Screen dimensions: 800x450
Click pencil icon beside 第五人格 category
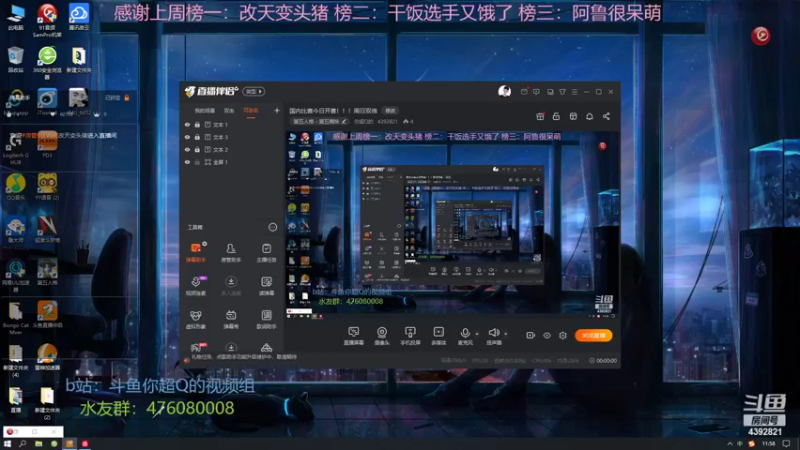[x=344, y=121]
